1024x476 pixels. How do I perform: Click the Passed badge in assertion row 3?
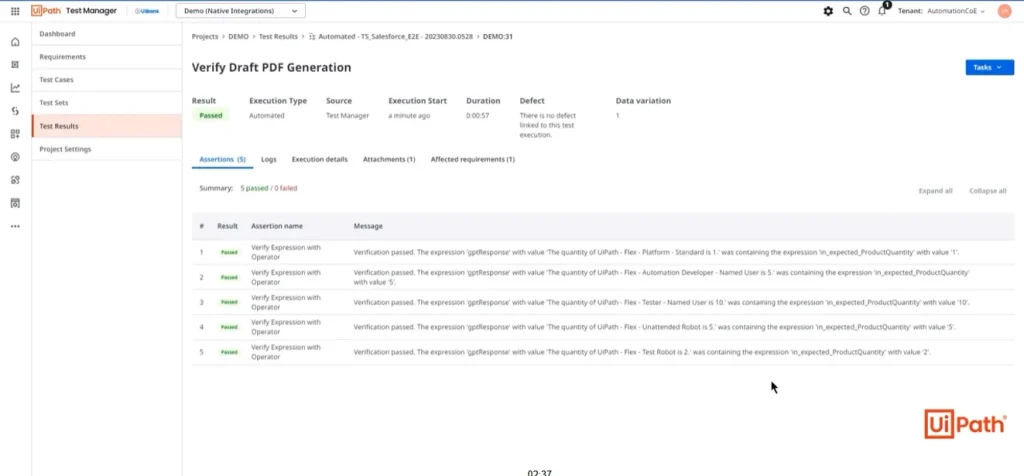[229, 302]
